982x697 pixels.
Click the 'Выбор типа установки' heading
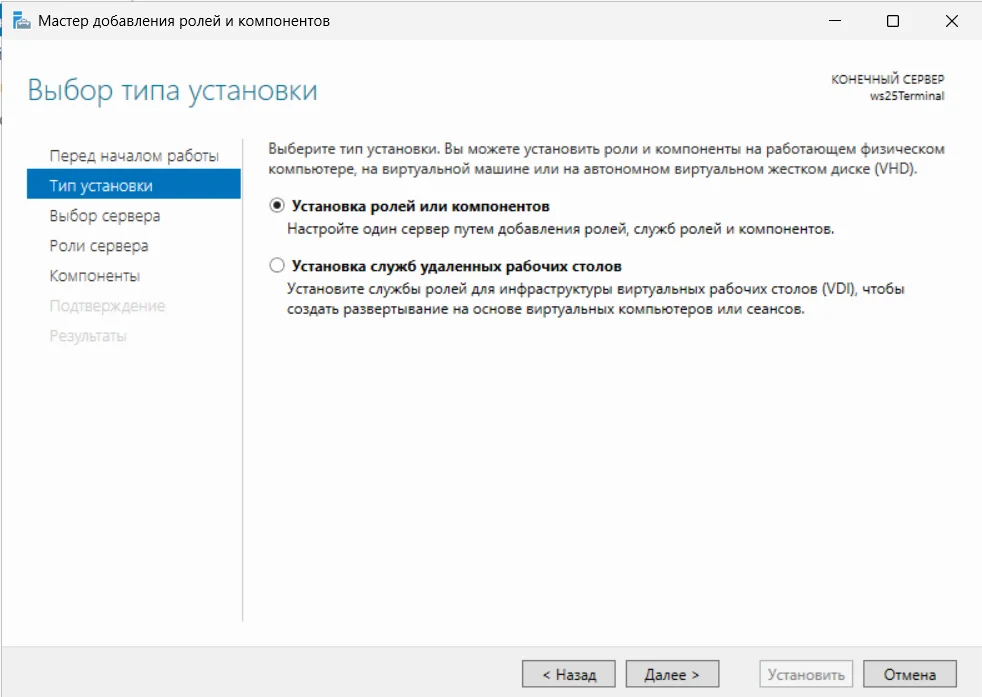(172, 90)
